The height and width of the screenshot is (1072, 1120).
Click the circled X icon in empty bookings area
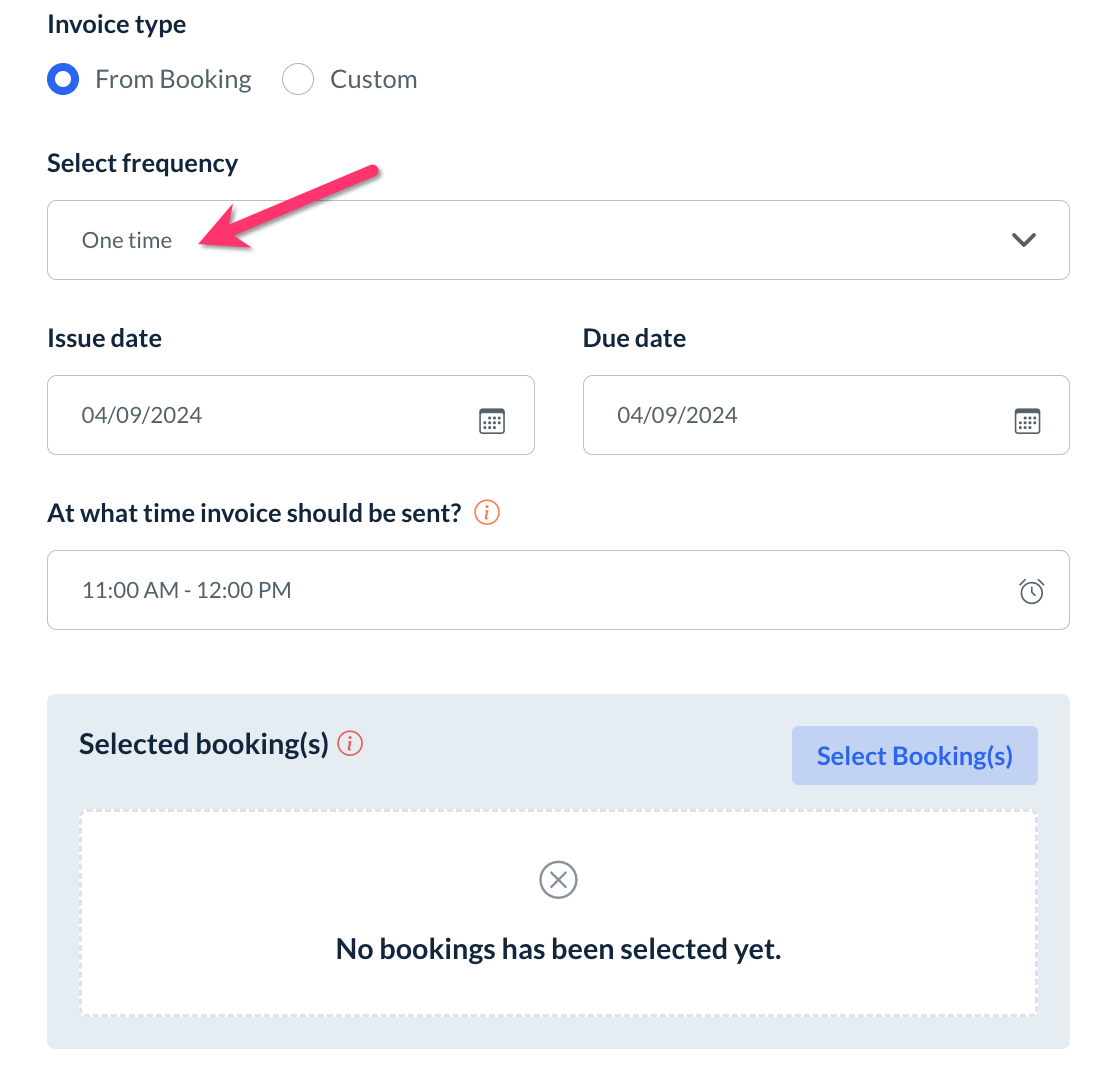(x=558, y=880)
